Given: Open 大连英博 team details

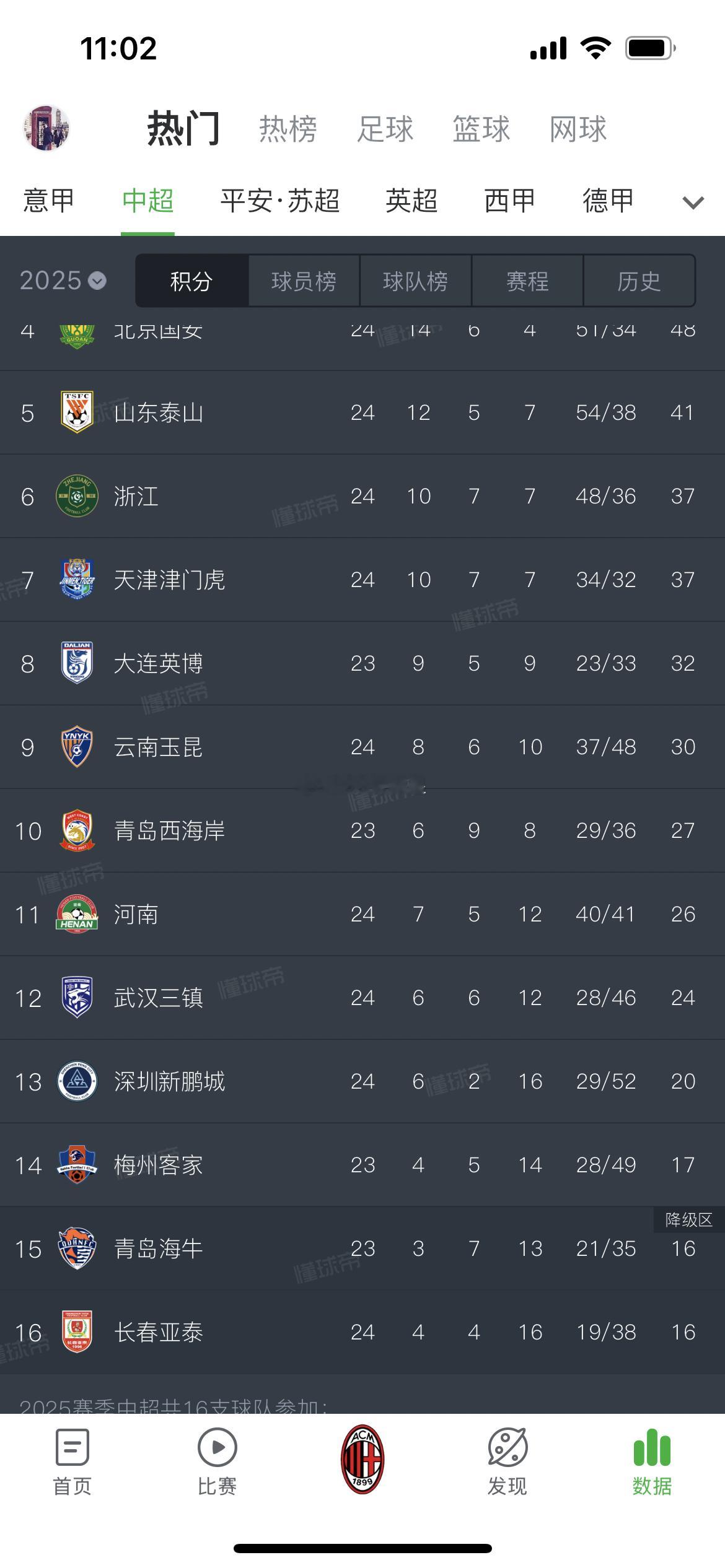Looking at the screenshot, I should point(362,663).
